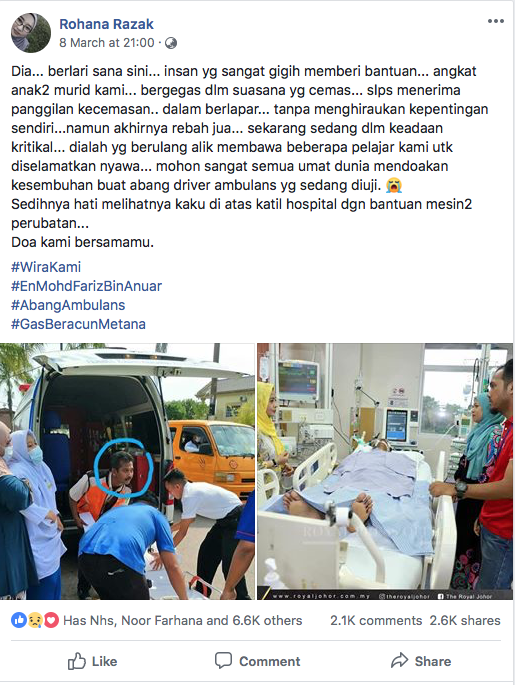Select the #GasBeracunMetana hashtag
Screen dimensions: 515x685
coord(78,324)
